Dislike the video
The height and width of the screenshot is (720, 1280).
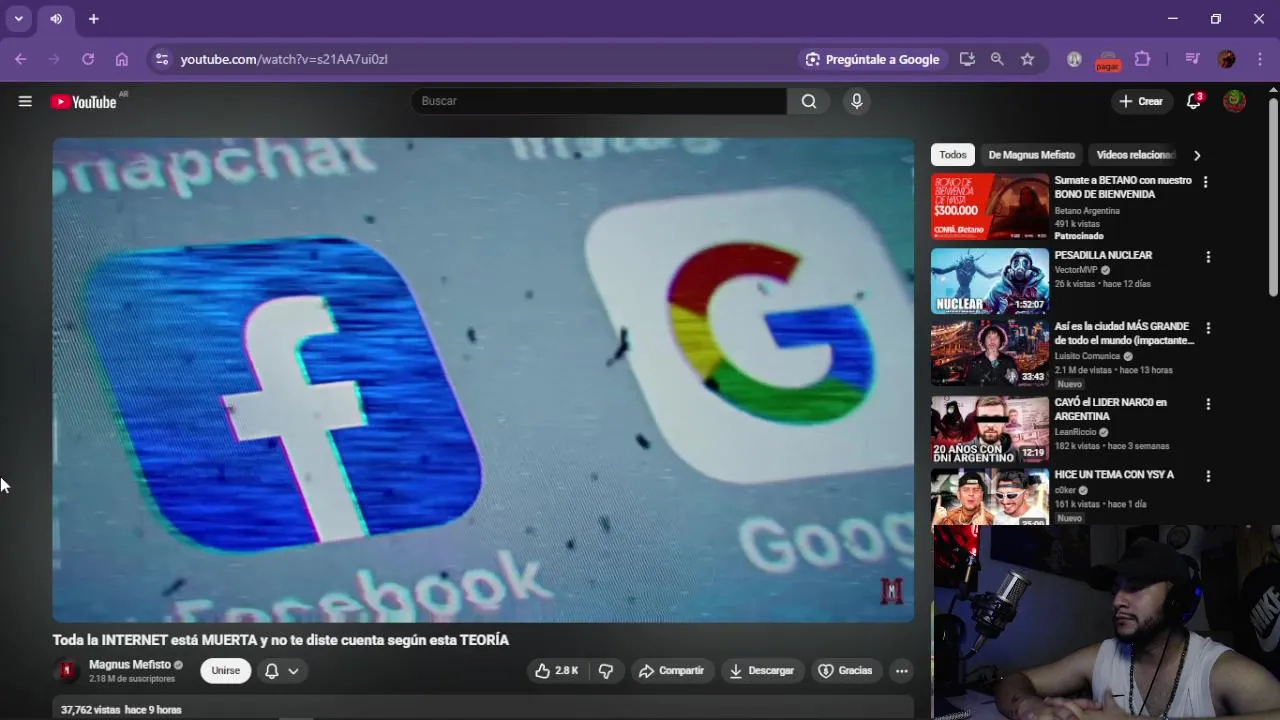605,671
